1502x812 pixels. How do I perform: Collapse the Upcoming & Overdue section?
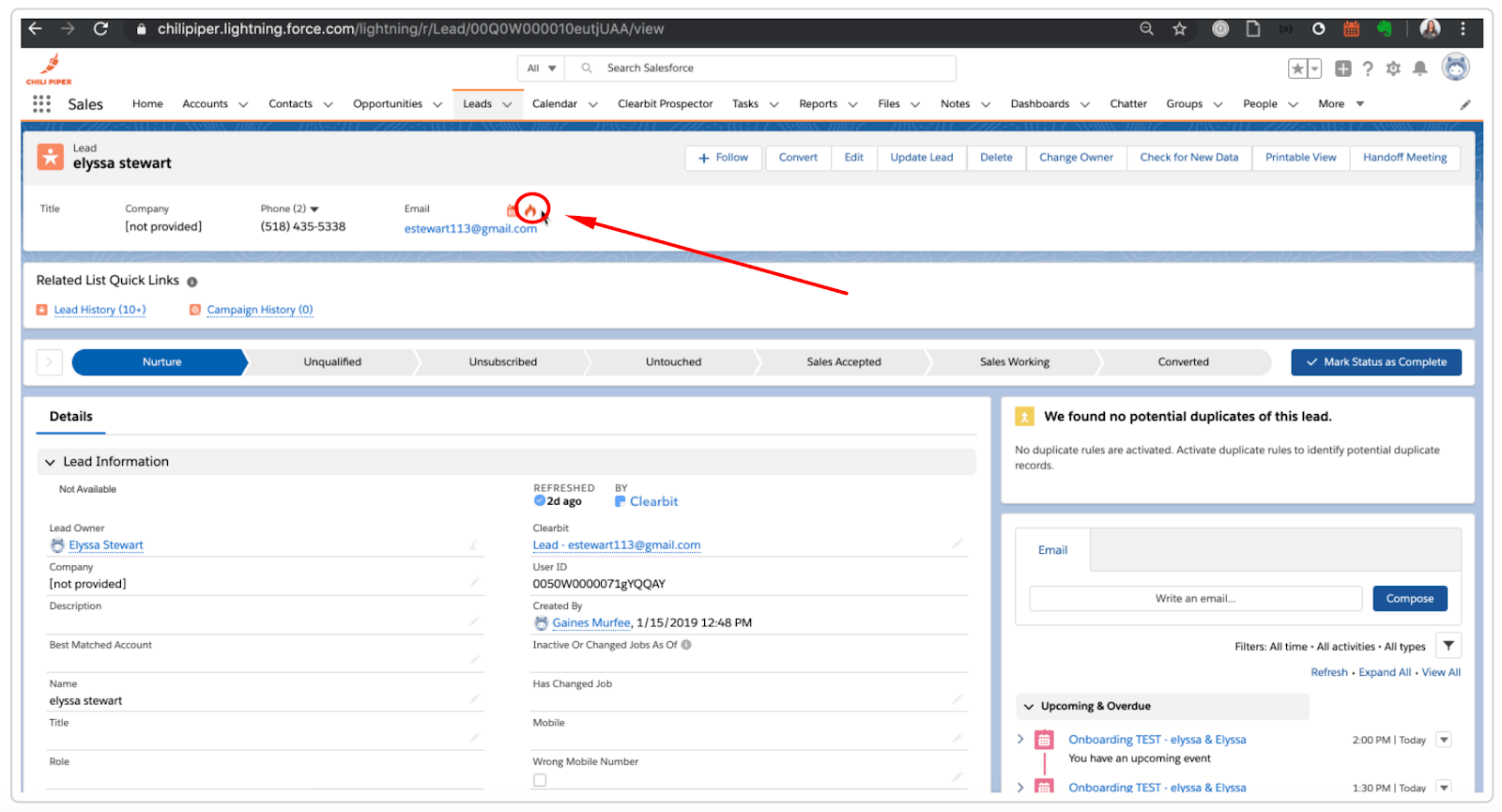coord(1029,707)
